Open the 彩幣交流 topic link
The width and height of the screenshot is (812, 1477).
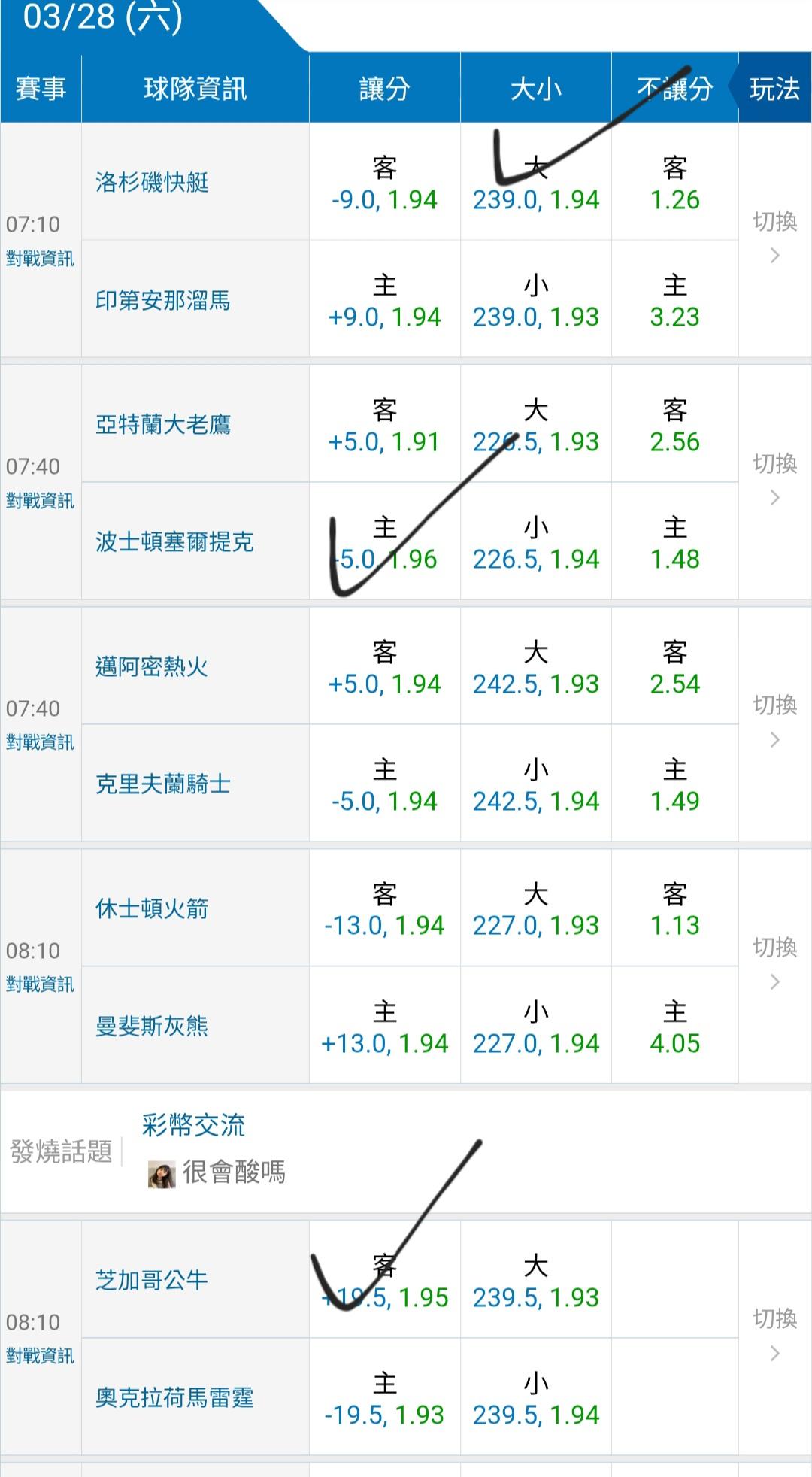tap(193, 1125)
